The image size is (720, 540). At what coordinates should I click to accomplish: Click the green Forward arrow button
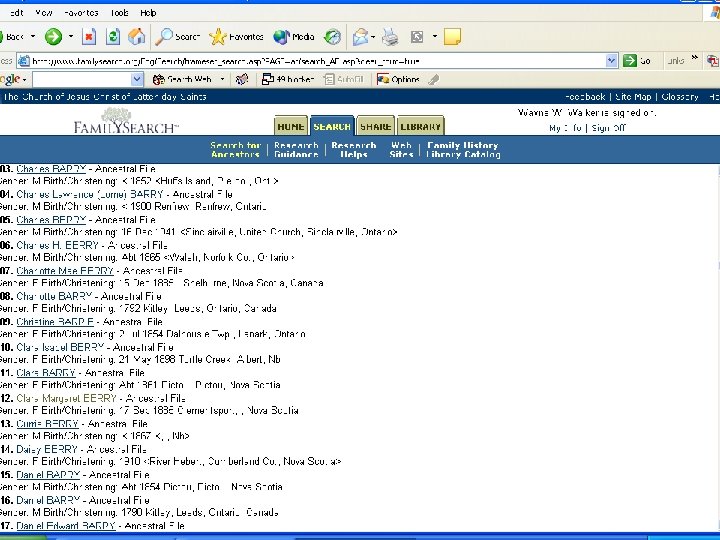pyautogui.click(x=53, y=36)
